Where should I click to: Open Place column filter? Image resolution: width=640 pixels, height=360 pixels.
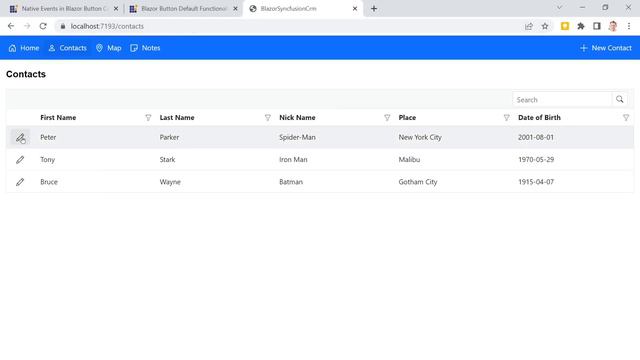(507, 118)
